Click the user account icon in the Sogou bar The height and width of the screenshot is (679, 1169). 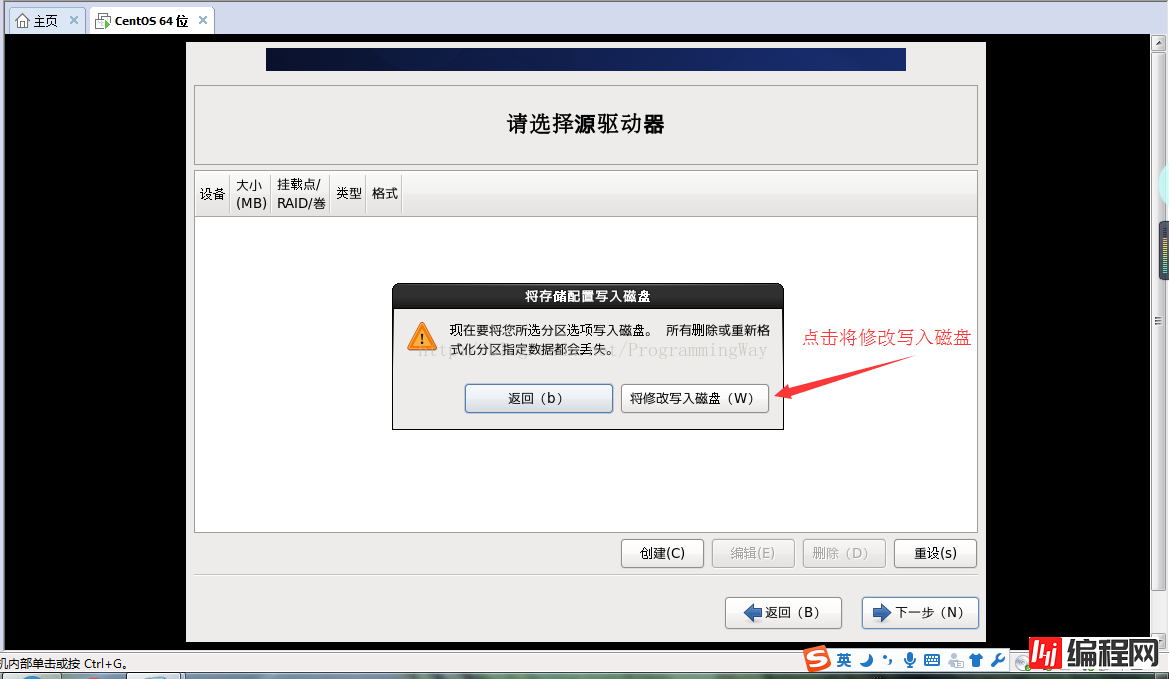pos(955,660)
